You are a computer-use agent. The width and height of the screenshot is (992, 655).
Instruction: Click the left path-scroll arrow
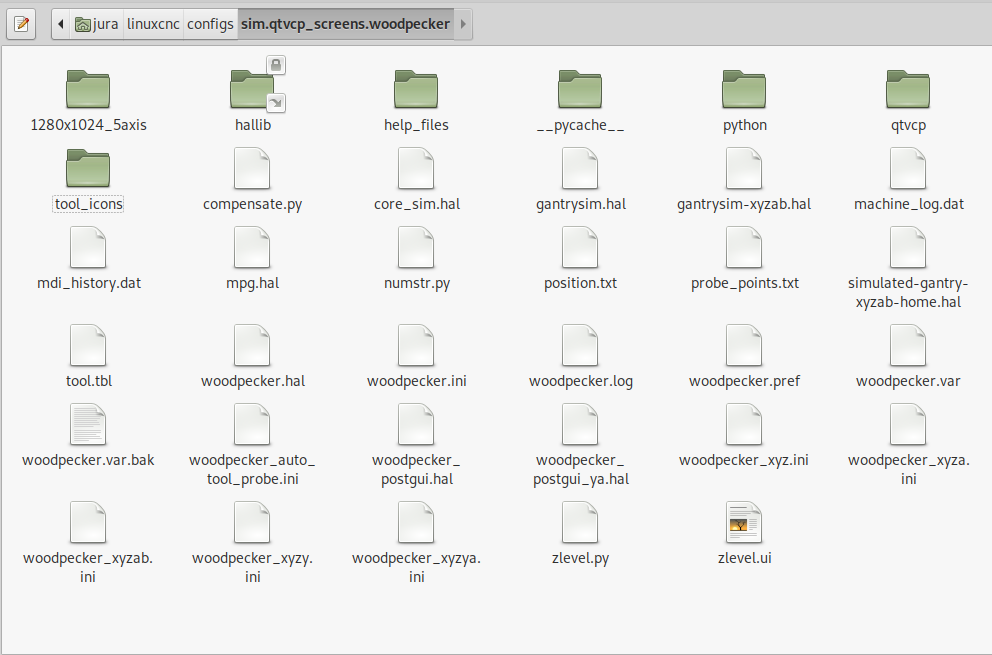[61, 24]
